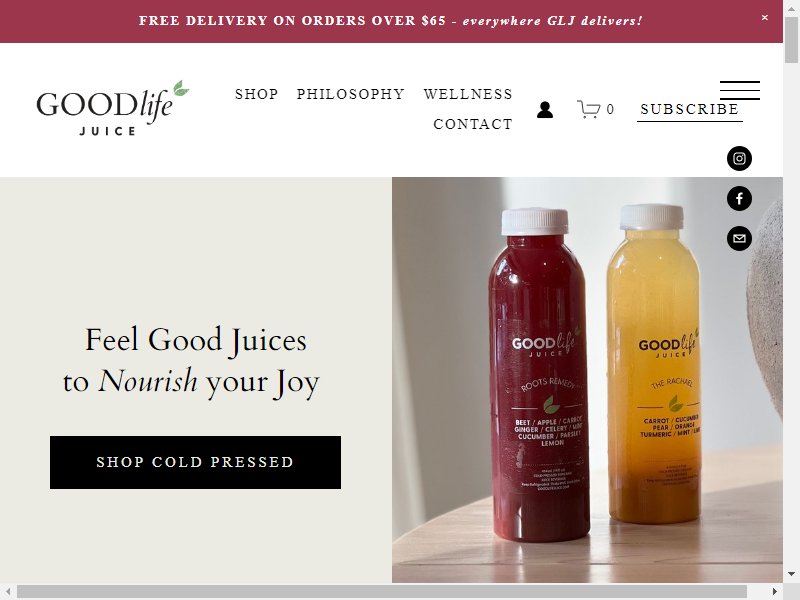Go to the Contact page
This screenshot has height=600, width=800.
473,124
